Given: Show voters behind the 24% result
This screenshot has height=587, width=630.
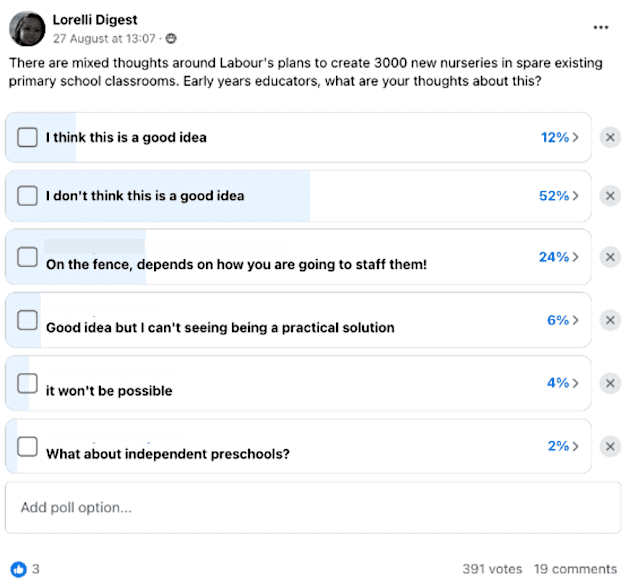Looking at the screenshot, I should 559,257.
